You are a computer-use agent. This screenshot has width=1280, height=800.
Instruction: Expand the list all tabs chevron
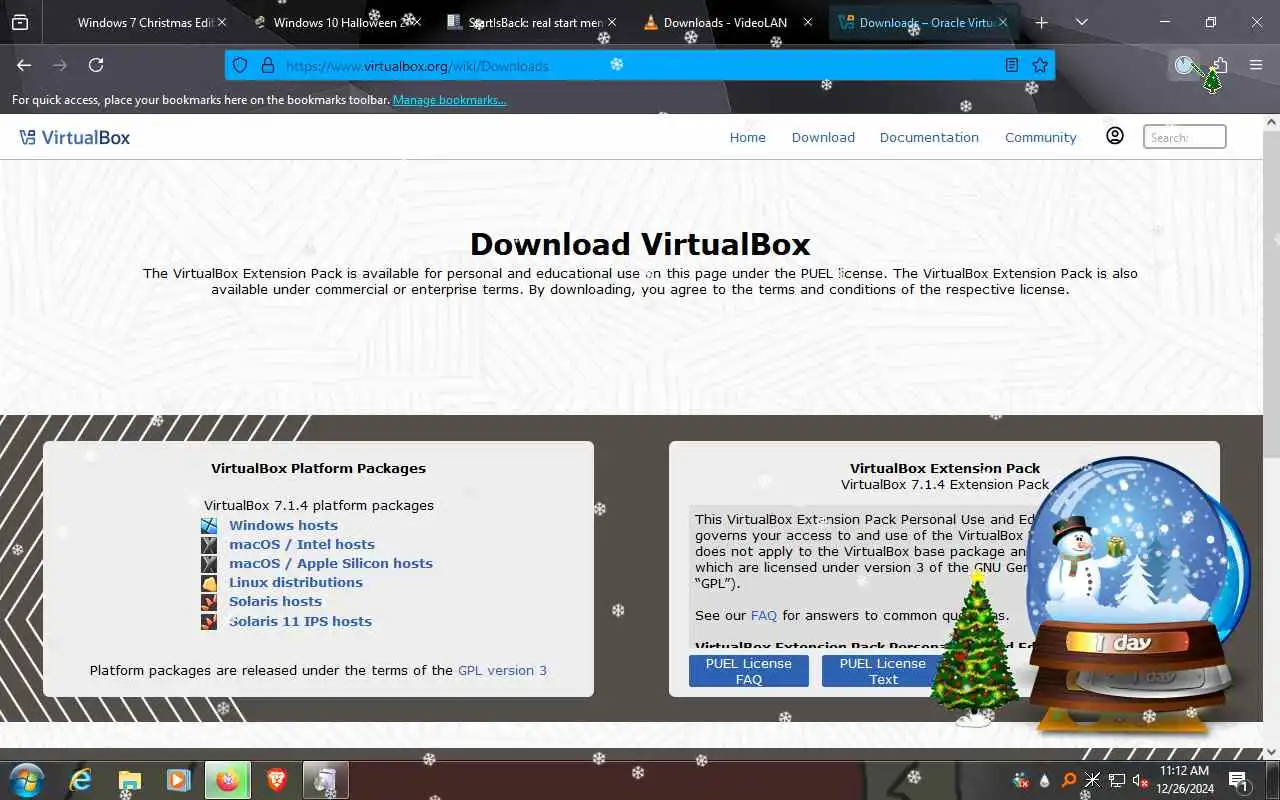click(1081, 22)
